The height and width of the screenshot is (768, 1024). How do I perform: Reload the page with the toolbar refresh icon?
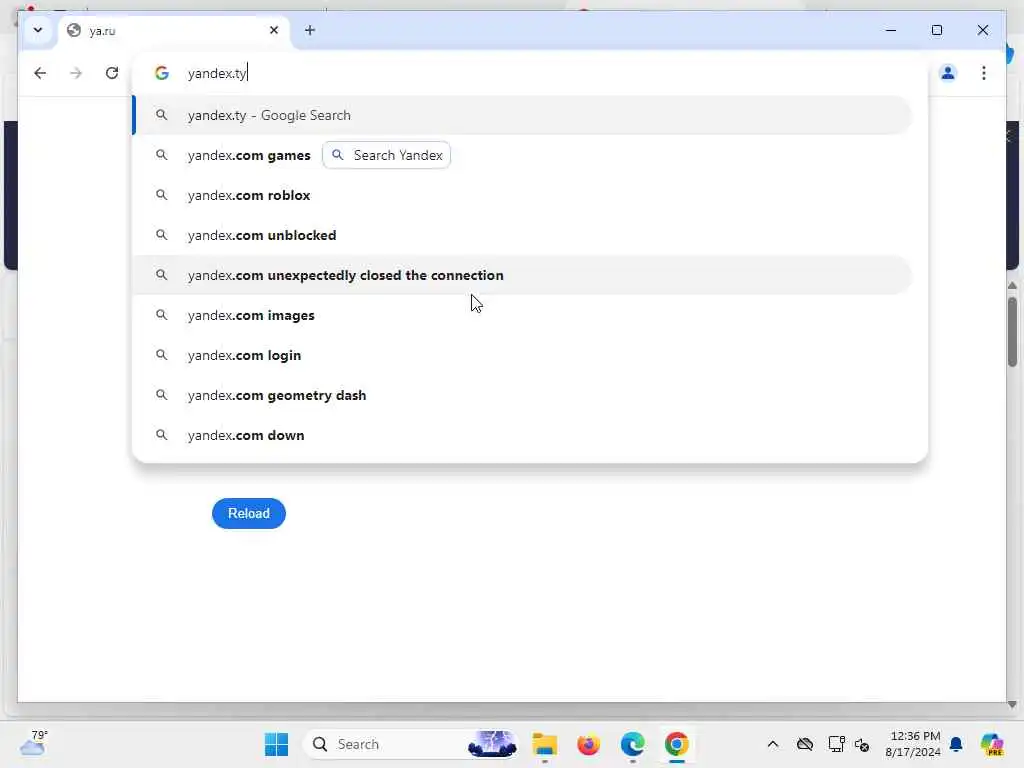[x=112, y=73]
